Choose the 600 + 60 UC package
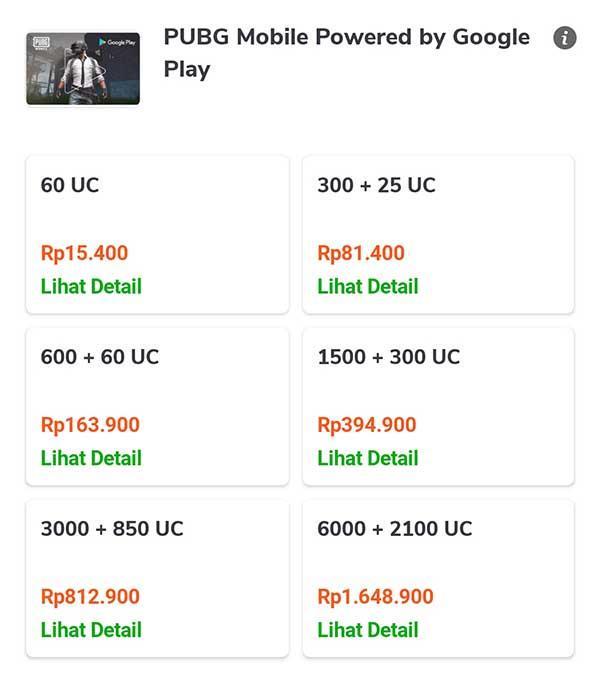600x681 pixels. 158,407
